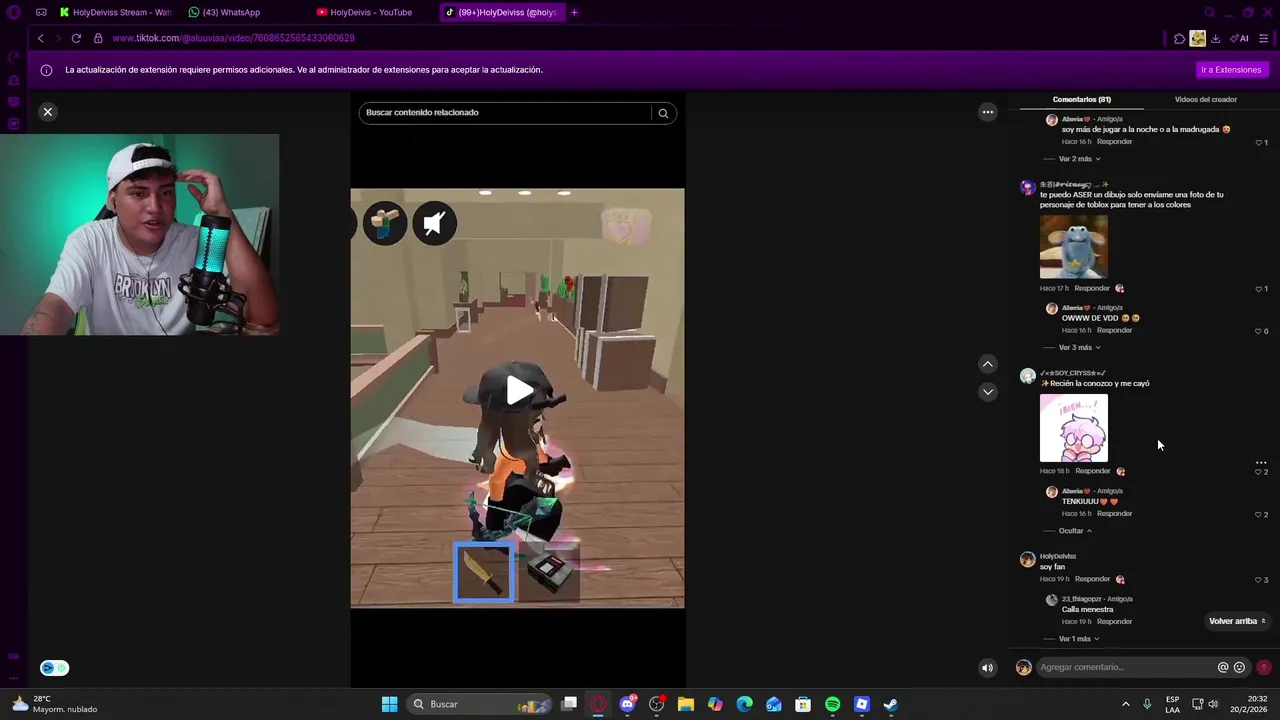Toggle volume speaker icon beside the comment box
Image resolution: width=1280 pixels, height=720 pixels.
coord(987,668)
